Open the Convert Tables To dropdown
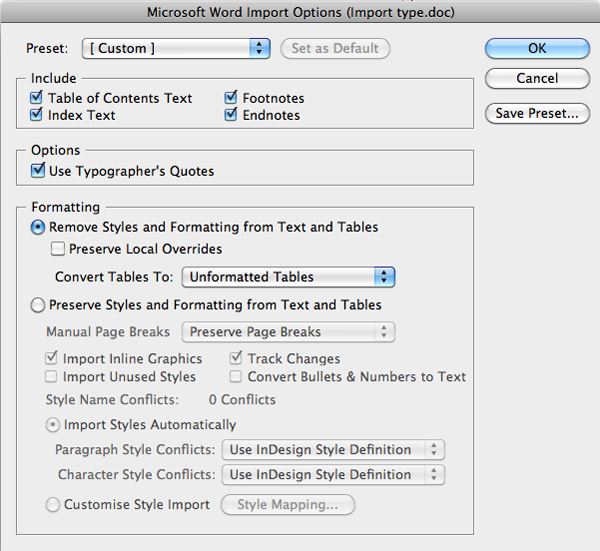This screenshot has width=600, height=551. point(289,277)
